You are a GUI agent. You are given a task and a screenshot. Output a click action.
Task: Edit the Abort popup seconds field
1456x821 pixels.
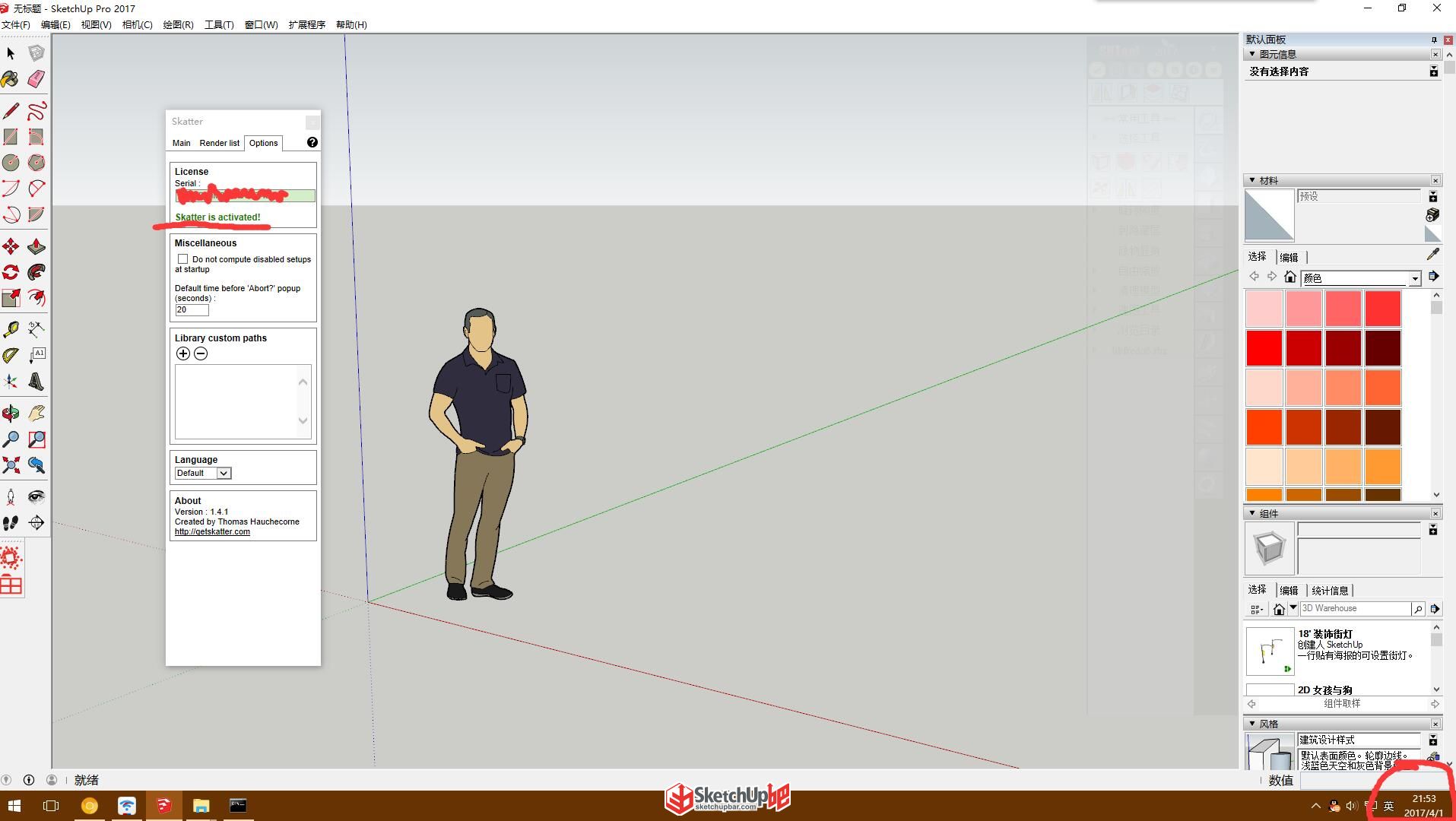coord(192,310)
